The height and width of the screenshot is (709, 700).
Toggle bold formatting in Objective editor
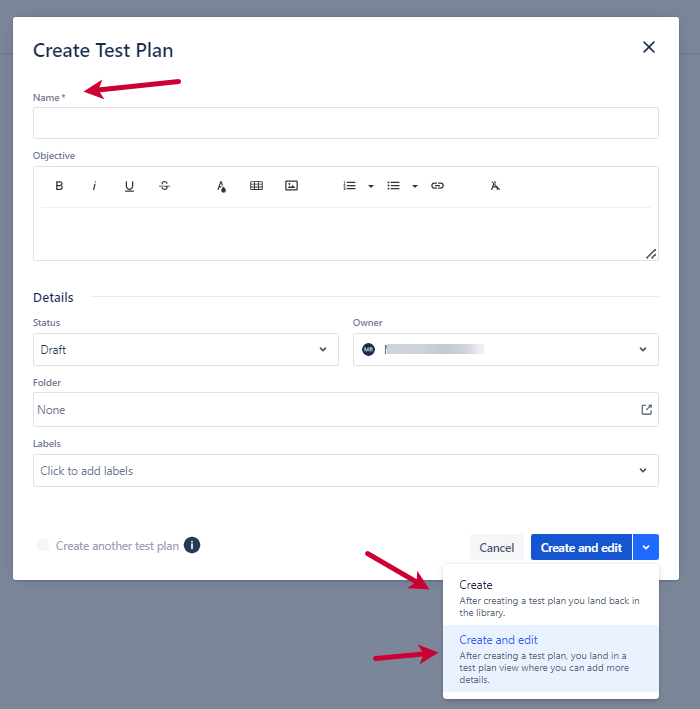pos(59,186)
